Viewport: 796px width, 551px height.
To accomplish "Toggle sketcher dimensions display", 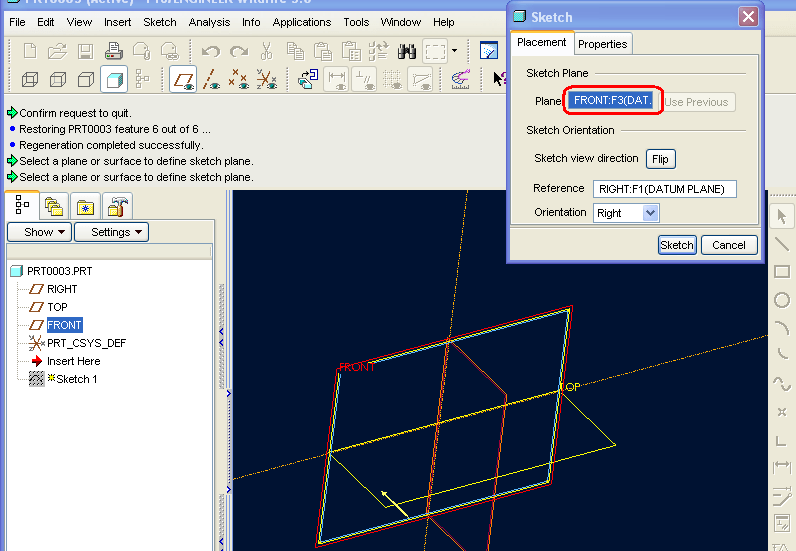I will (x=336, y=80).
